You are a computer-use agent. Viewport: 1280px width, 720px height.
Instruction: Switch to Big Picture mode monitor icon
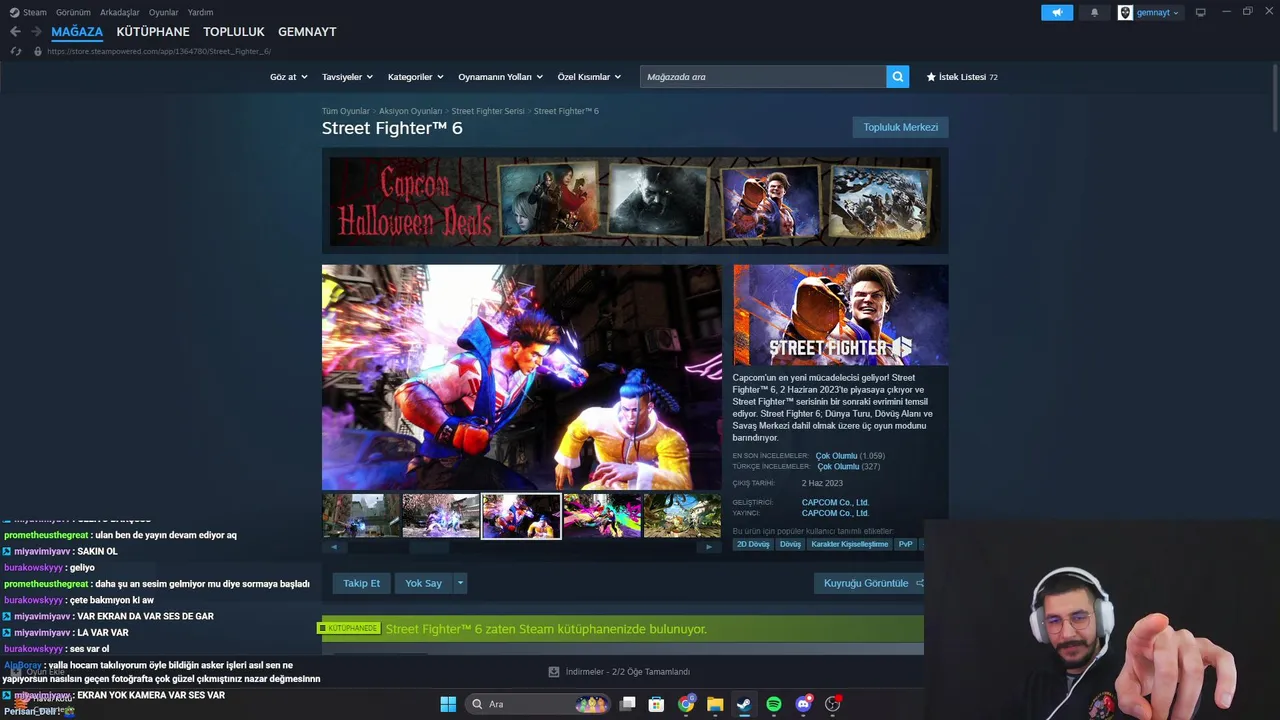click(1201, 13)
